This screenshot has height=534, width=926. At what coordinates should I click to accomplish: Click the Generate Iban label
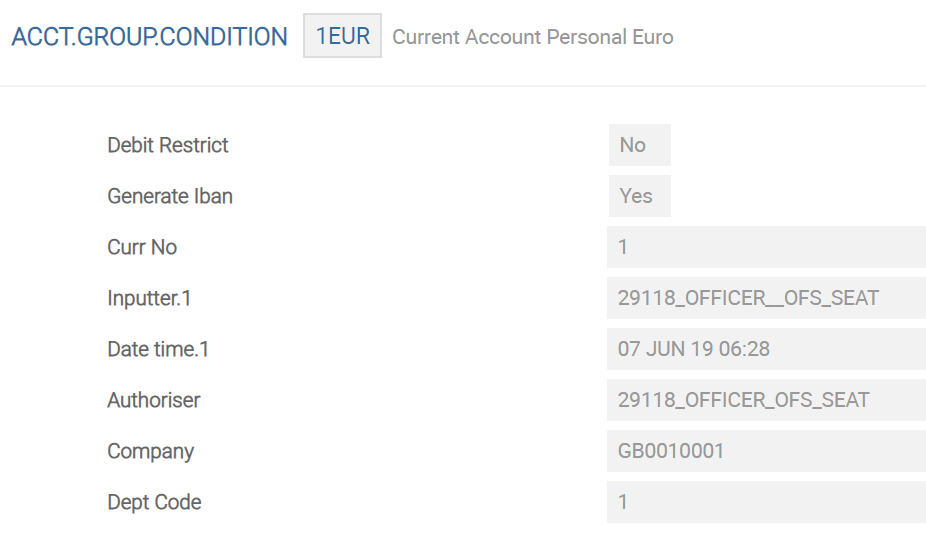click(x=170, y=196)
